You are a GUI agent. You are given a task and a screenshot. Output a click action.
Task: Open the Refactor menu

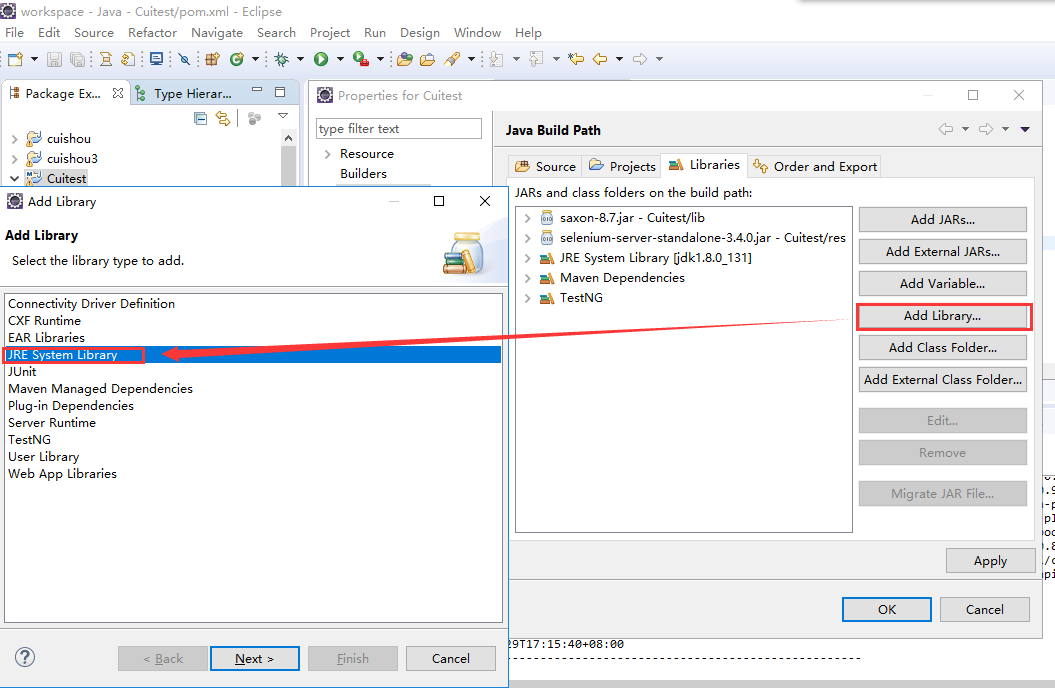(152, 32)
